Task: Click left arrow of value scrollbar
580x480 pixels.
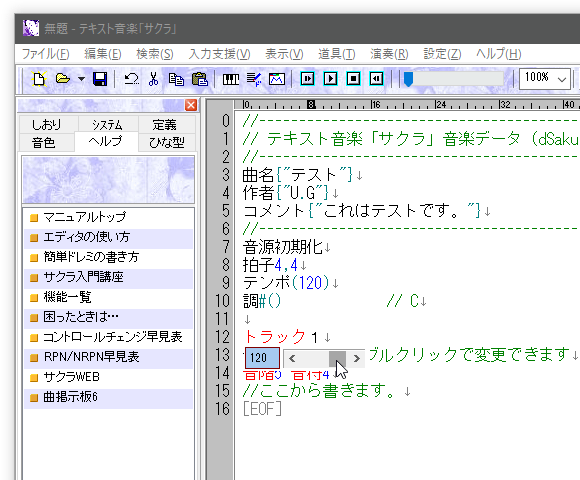Action: 292,358
